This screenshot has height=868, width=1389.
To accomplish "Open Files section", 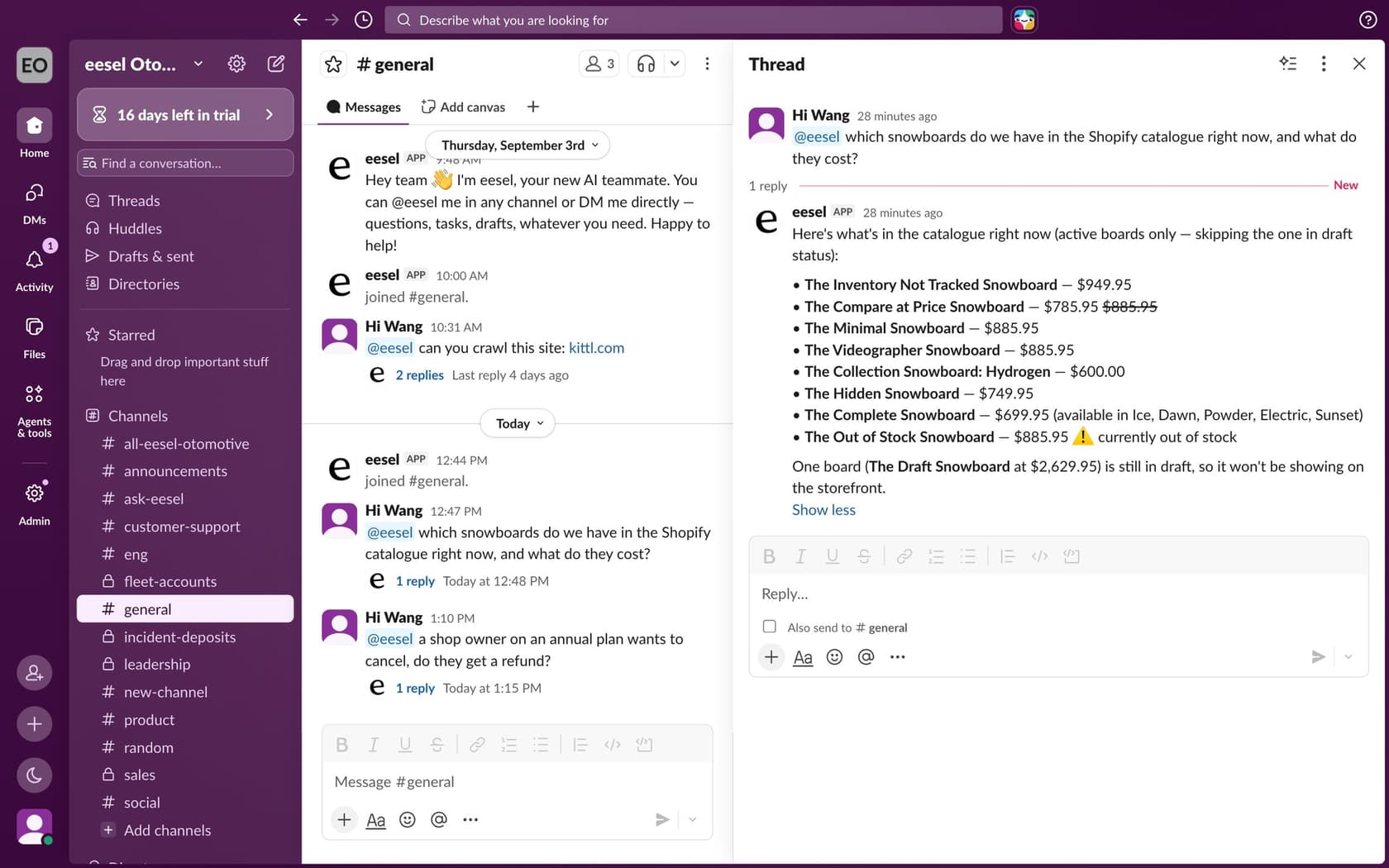I will [x=34, y=337].
